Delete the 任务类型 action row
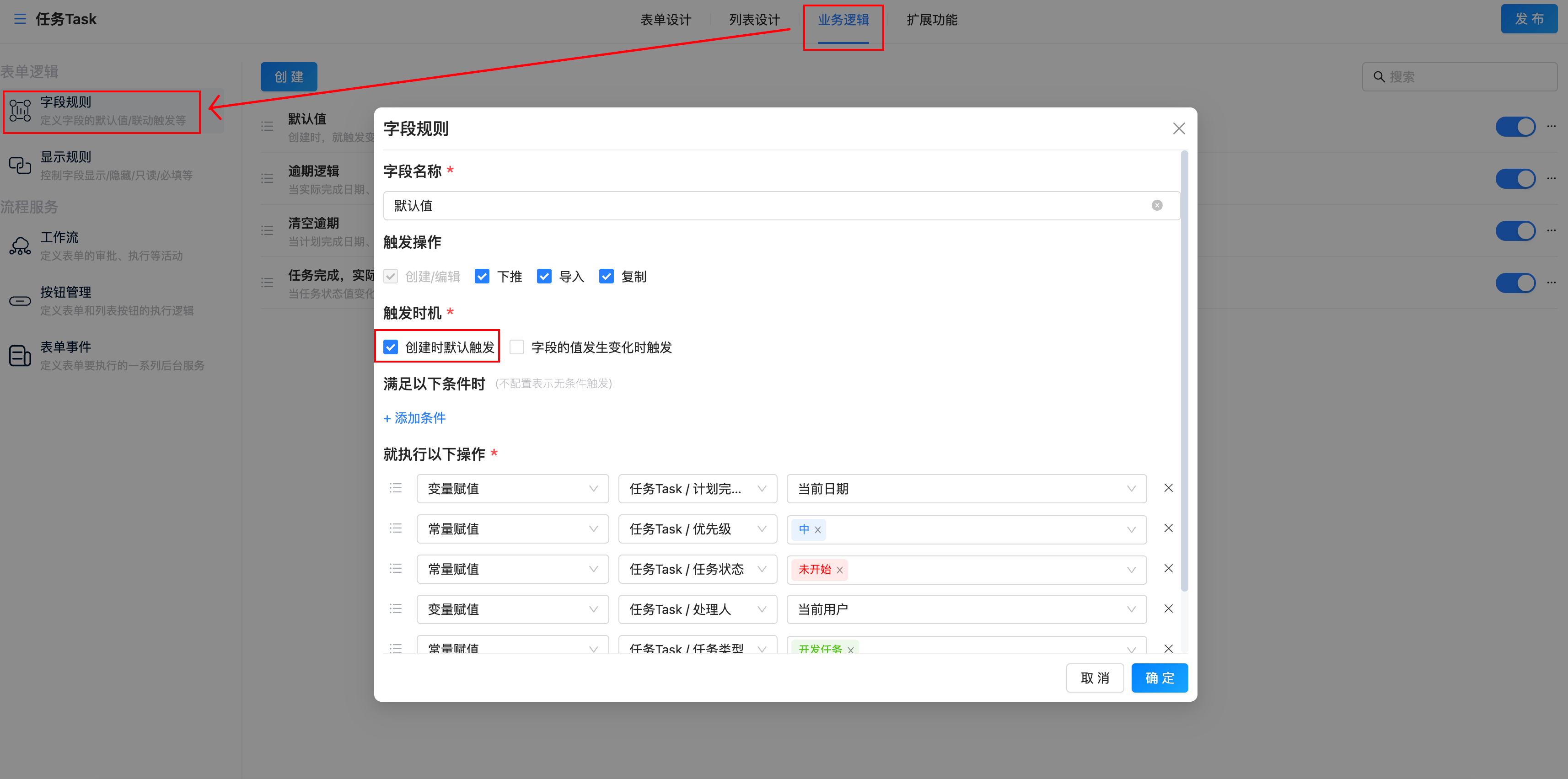 tap(1168, 648)
